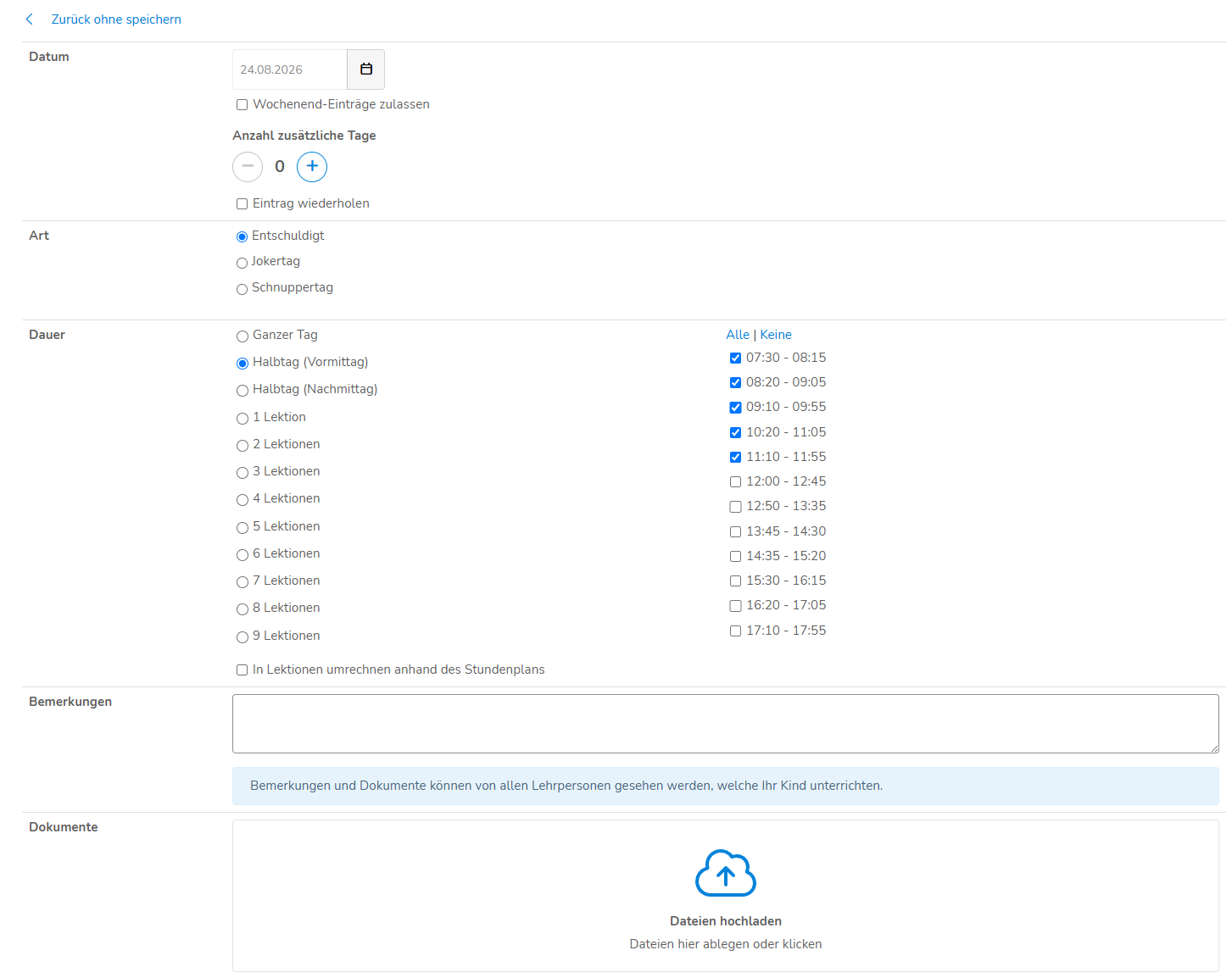Tick the Eintrag wiederholen checkbox

[x=242, y=204]
